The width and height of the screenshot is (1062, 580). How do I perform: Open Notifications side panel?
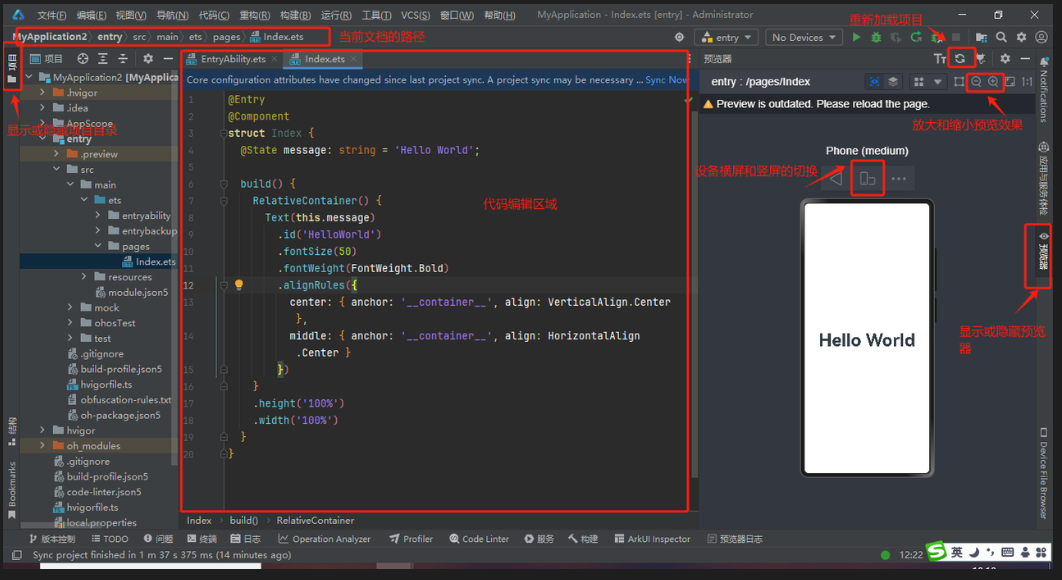tap(1044, 90)
